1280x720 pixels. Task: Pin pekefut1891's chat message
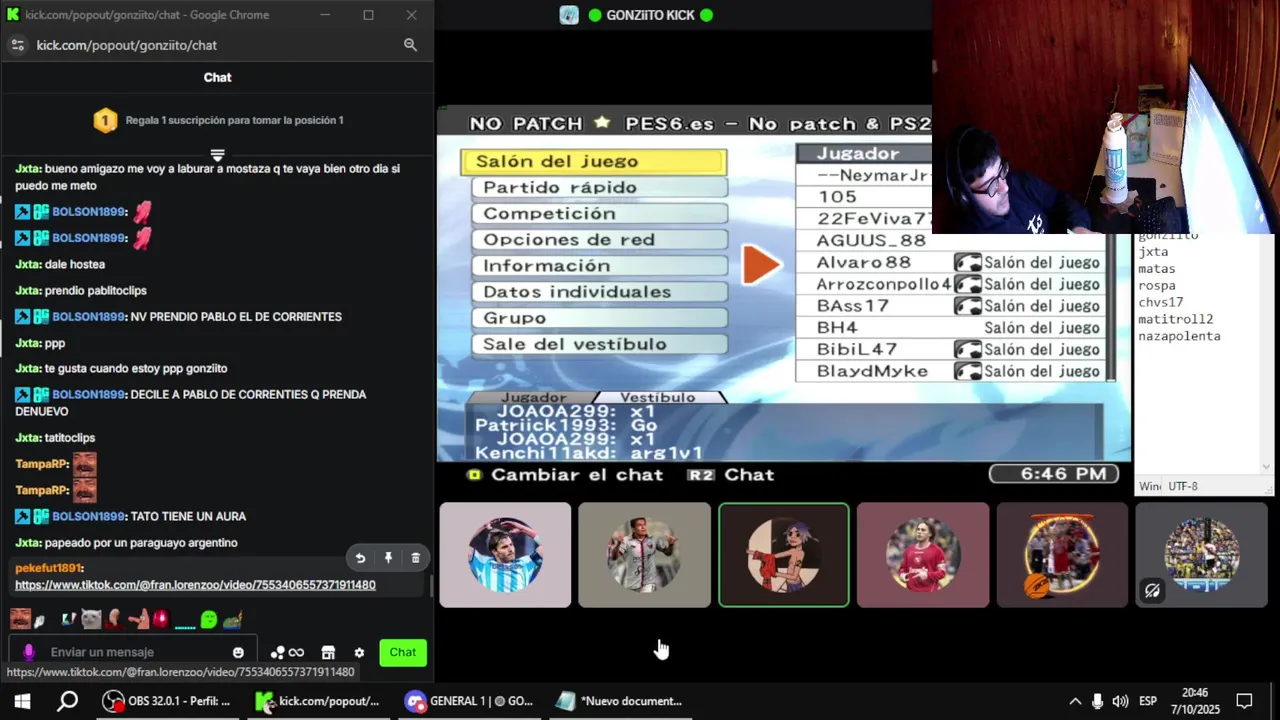point(388,558)
